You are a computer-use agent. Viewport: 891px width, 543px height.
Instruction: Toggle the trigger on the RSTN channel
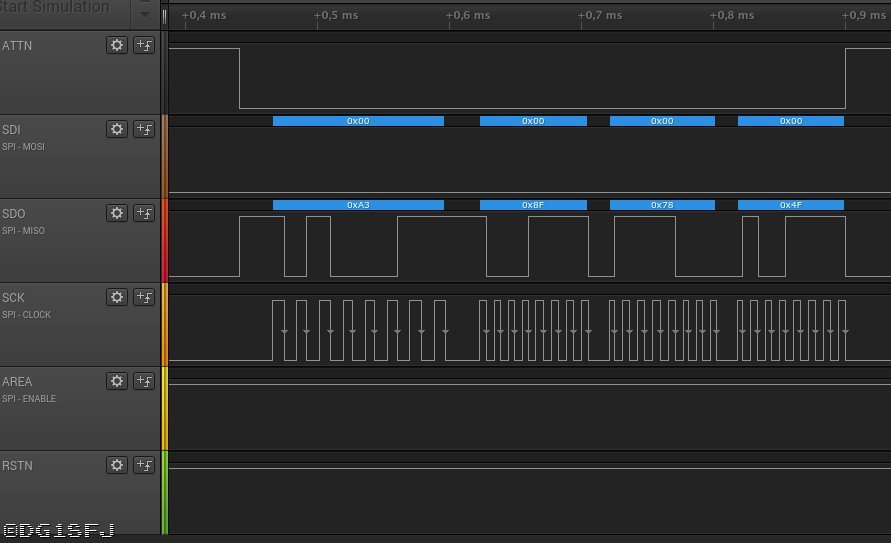click(144, 465)
